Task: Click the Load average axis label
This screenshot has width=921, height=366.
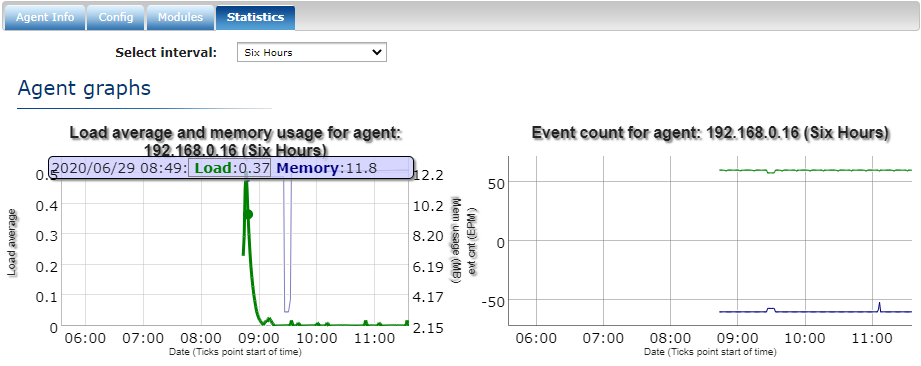Action: [x=11, y=242]
